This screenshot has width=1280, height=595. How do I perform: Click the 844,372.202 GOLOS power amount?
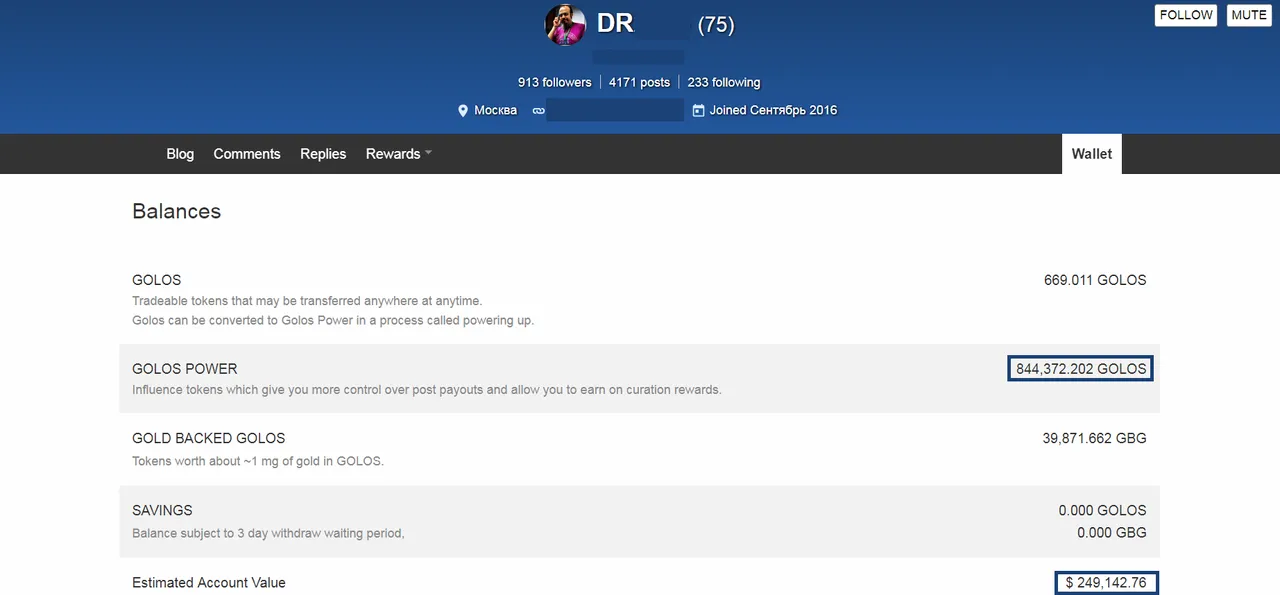1081,369
